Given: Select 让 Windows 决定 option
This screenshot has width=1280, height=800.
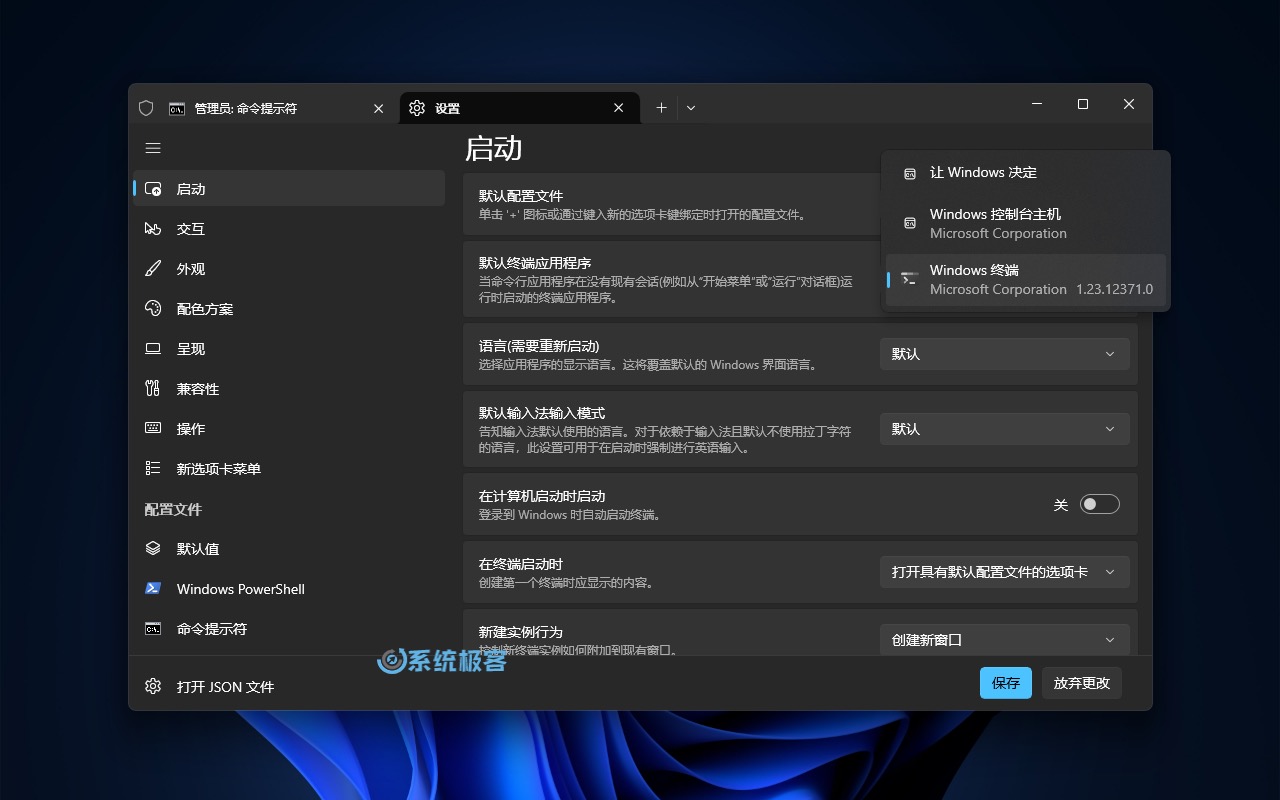Looking at the screenshot, I should click(x=1026, y=173).
